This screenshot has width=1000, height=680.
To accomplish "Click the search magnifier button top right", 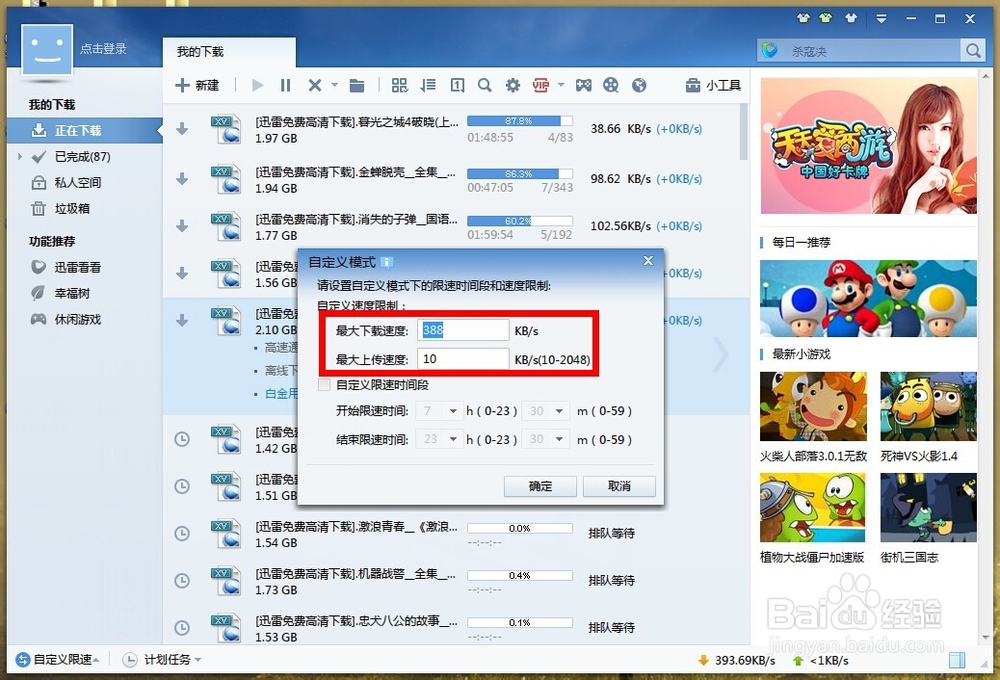I will coord(973,50).
